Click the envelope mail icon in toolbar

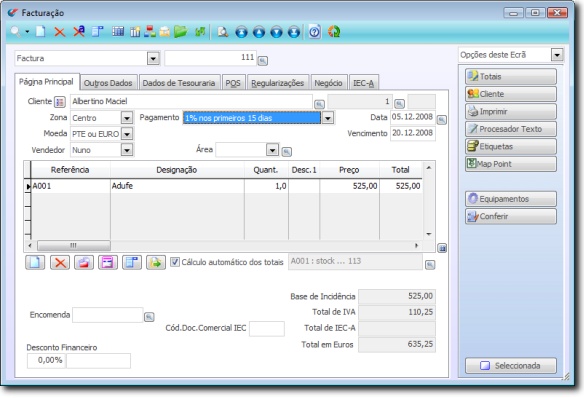pos(165,32)
